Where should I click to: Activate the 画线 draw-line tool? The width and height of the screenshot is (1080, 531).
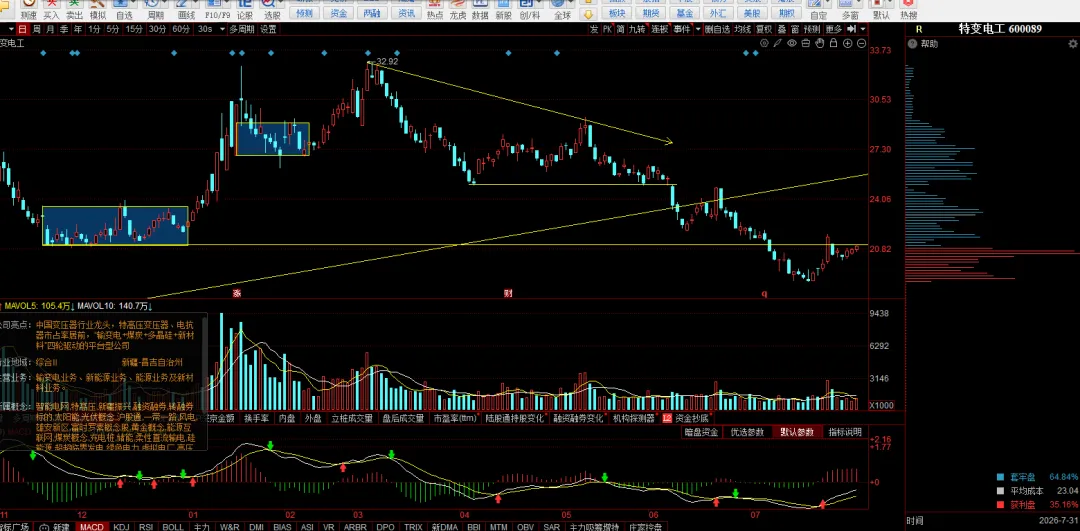pyautogui.click(x=186, y=9)
